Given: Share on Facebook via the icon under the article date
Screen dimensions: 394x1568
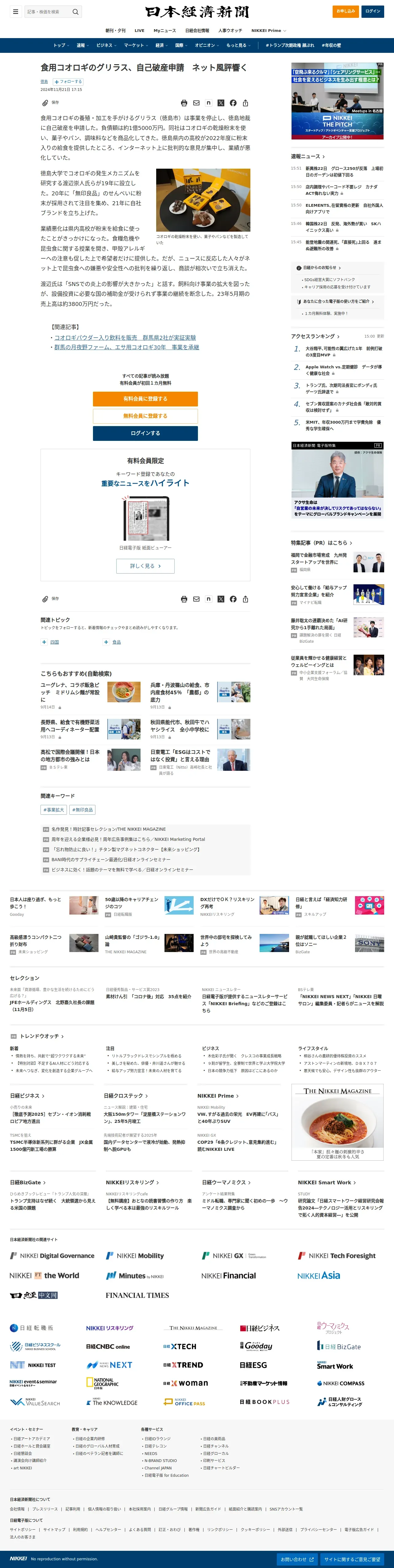Looking at the screenshot, I should pyautogui.click(x=233, y=104).
